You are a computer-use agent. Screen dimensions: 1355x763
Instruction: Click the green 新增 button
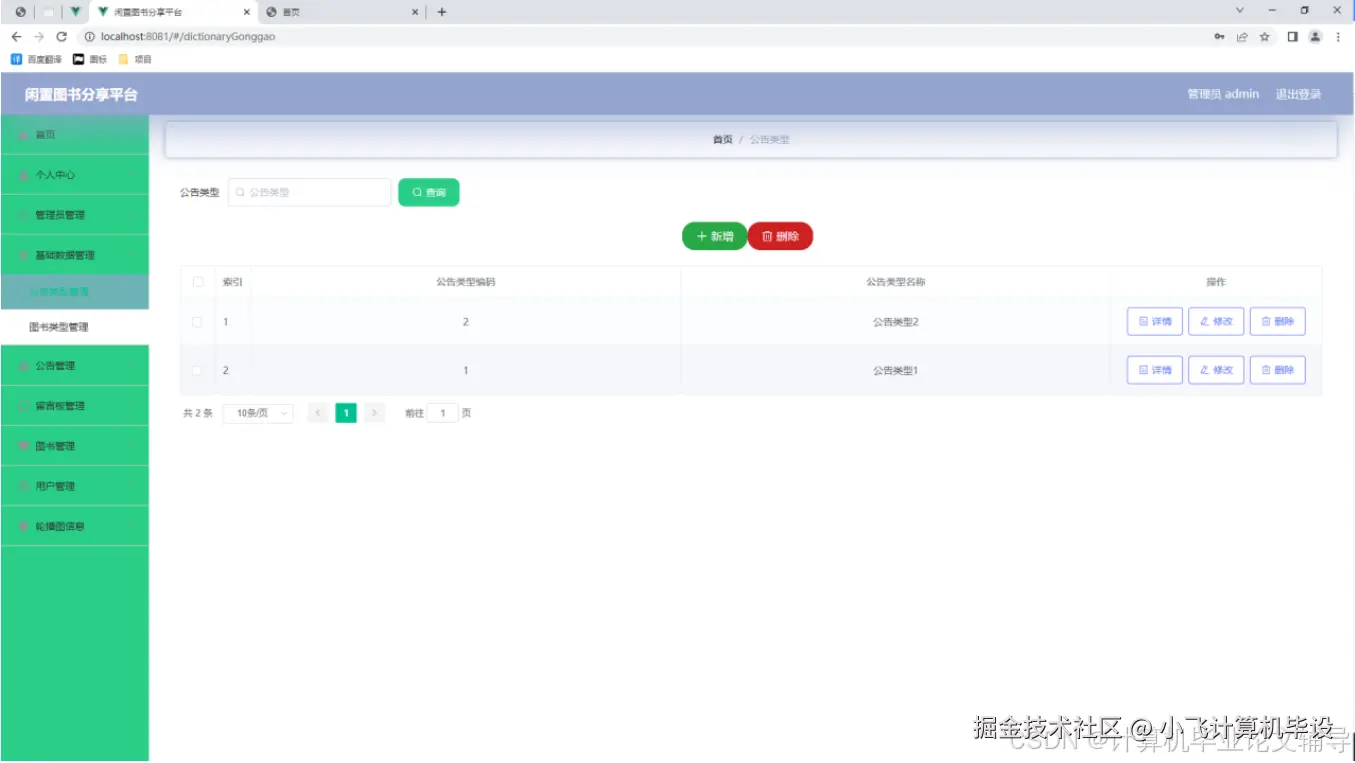(714, 236)
